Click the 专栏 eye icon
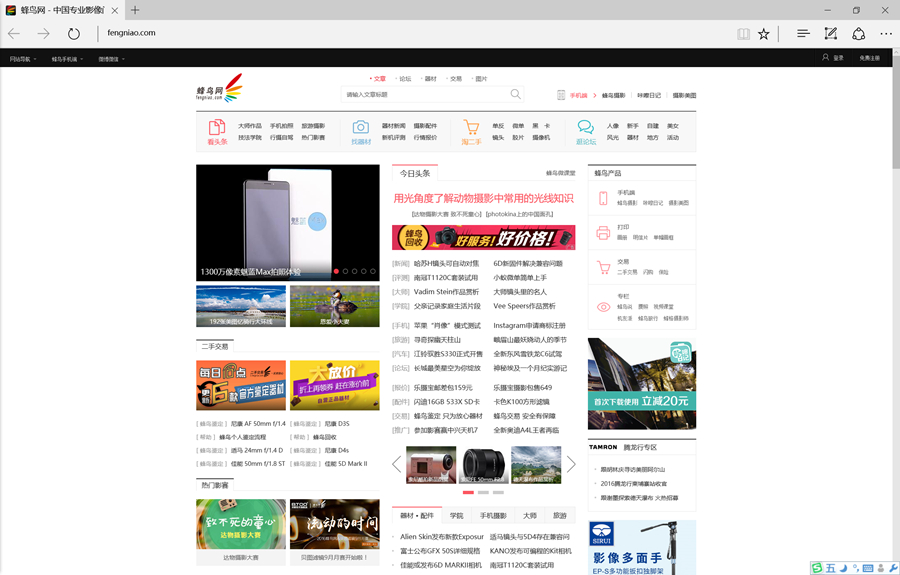Viewport: 900px width, 575px height. [x=603, y=307]
